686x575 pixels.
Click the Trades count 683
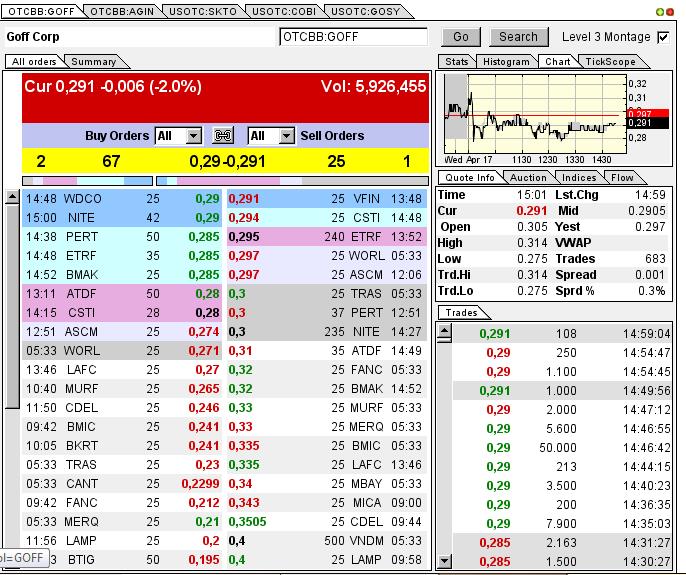click(655, 259)
